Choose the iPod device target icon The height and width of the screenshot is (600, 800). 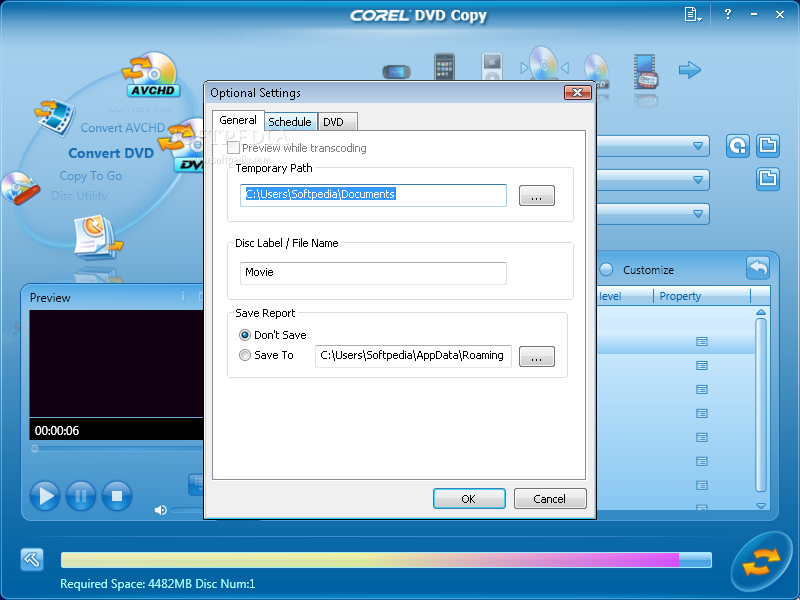492,67
